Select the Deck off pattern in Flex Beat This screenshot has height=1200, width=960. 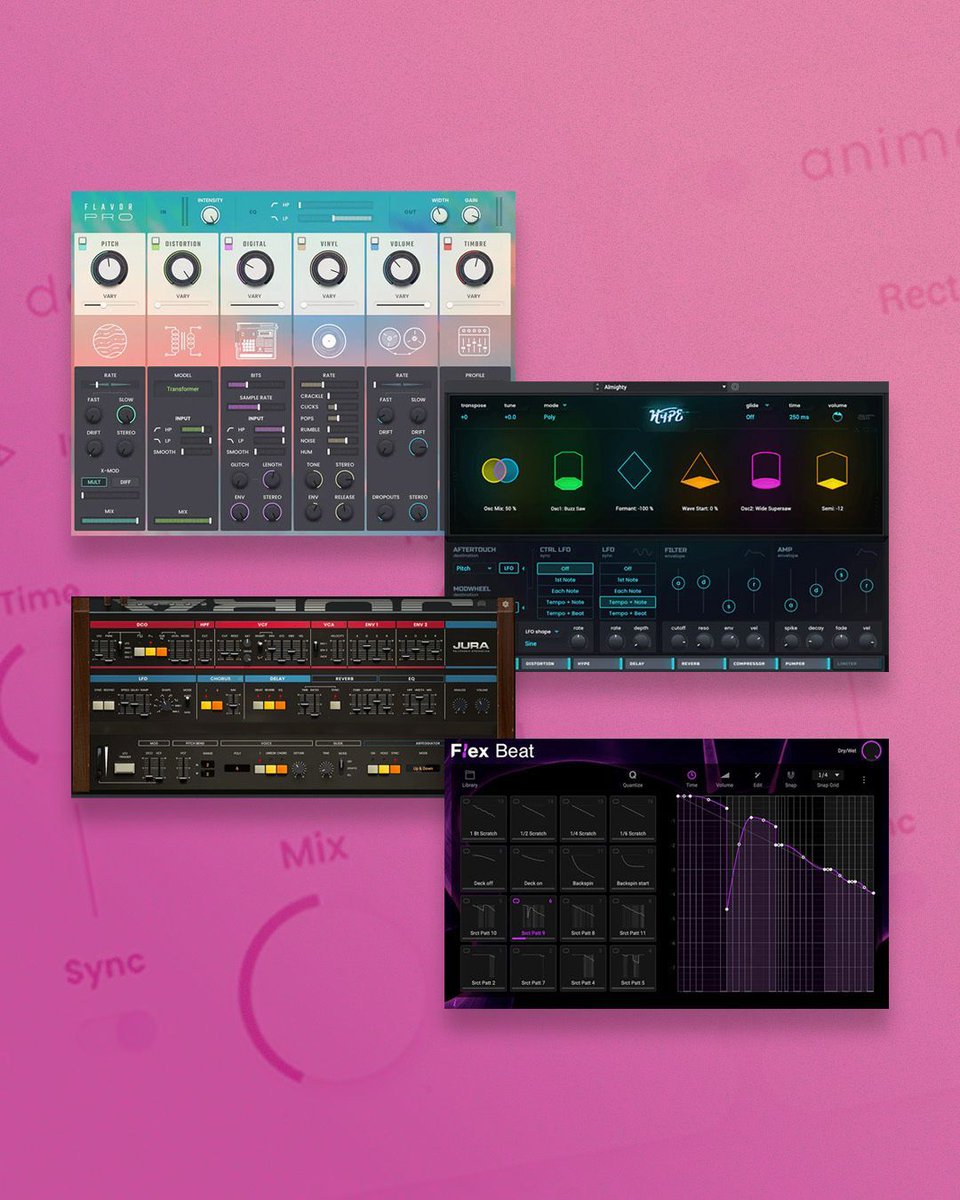tap(484, 868)
